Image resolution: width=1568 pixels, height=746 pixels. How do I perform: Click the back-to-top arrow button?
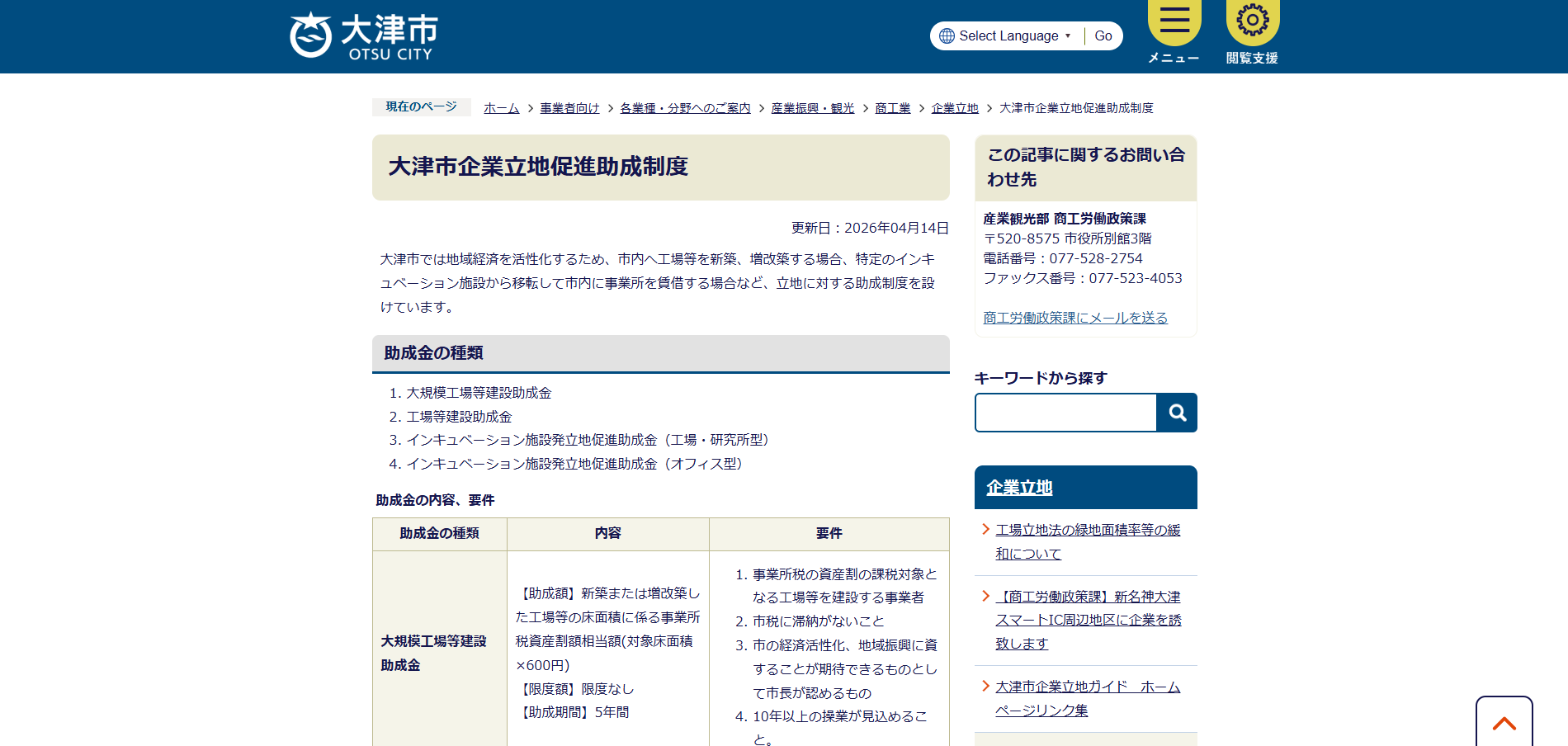pos(1504,722)
